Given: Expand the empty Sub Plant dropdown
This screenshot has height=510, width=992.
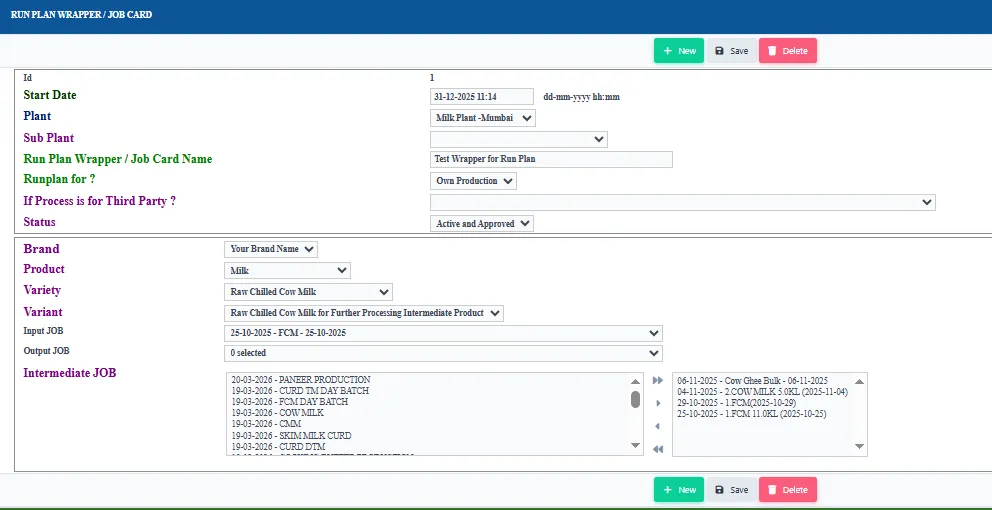Looking at the screenshot, I should click(x=519, y=139).
